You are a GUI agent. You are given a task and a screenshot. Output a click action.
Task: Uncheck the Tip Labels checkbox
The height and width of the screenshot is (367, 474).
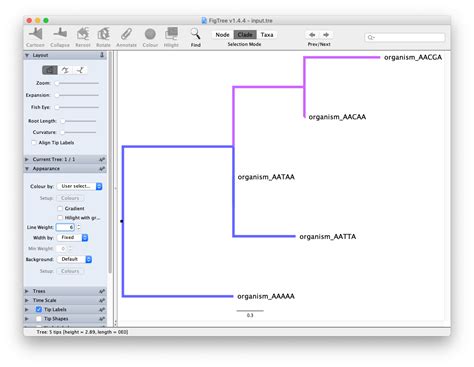tap(39, 310)
